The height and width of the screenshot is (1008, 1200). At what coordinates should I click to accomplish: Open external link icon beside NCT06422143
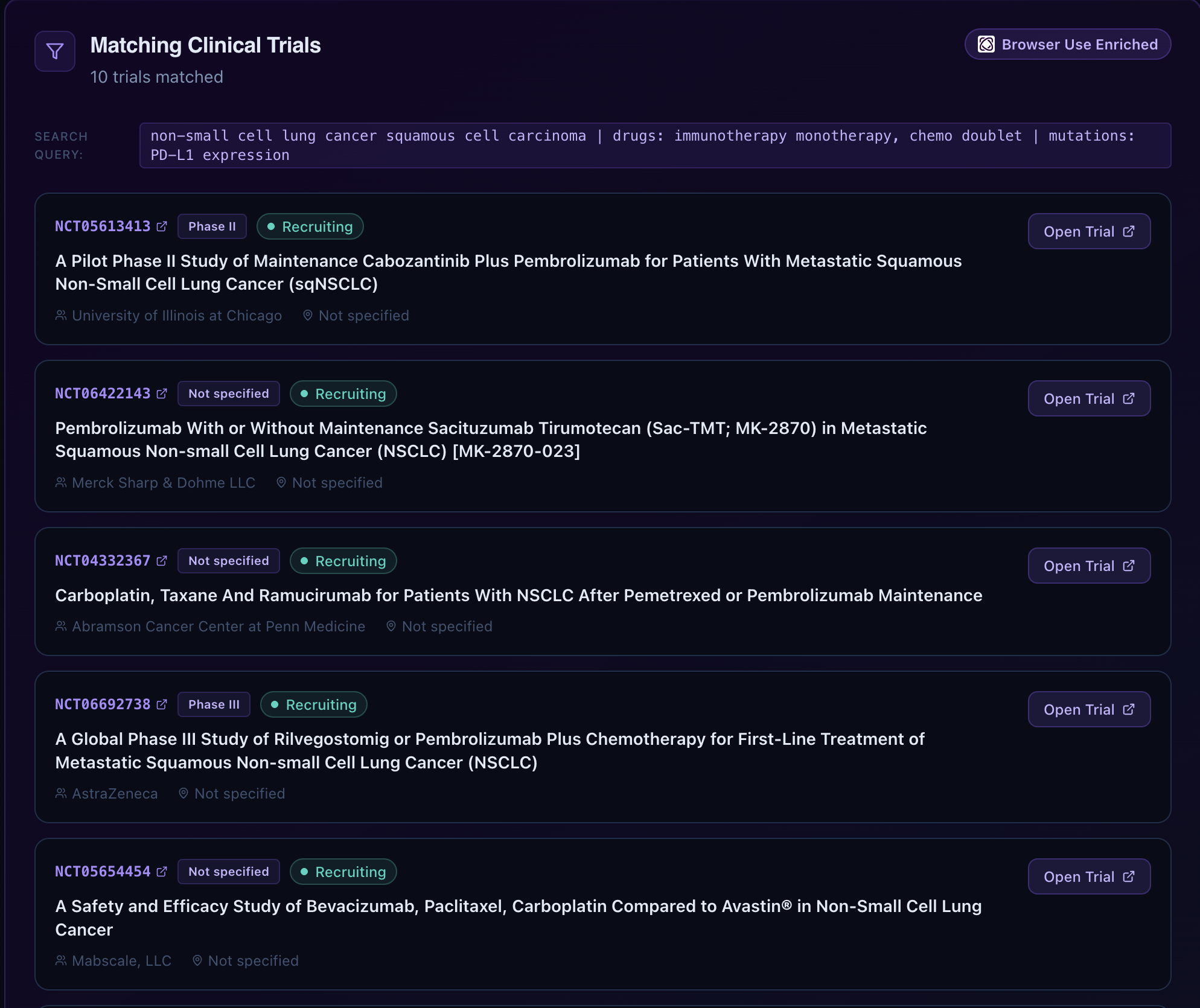pyautogui.click(x=162, y=394)
